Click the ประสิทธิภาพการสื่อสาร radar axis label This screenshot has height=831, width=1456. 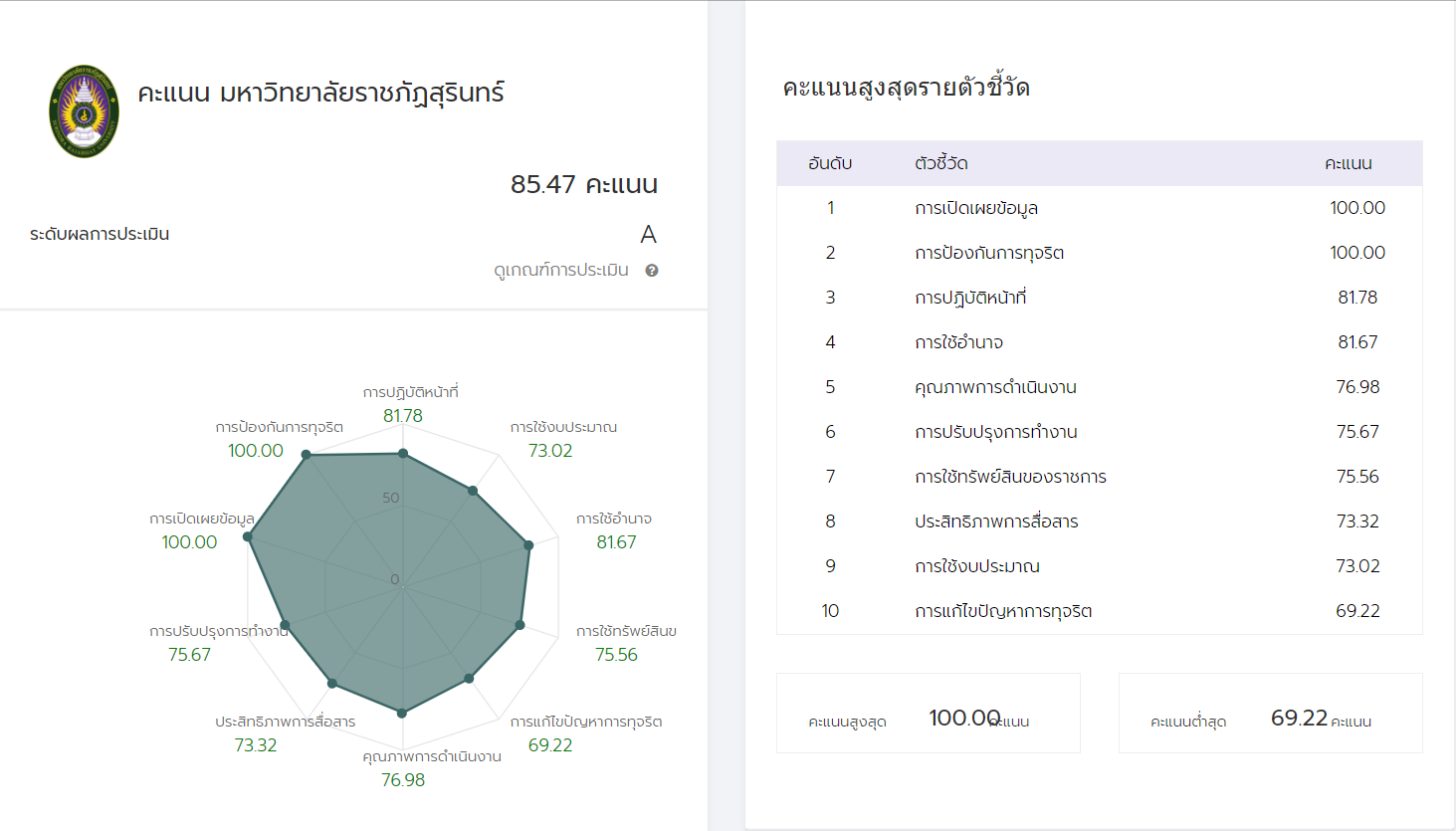point(286,722)
